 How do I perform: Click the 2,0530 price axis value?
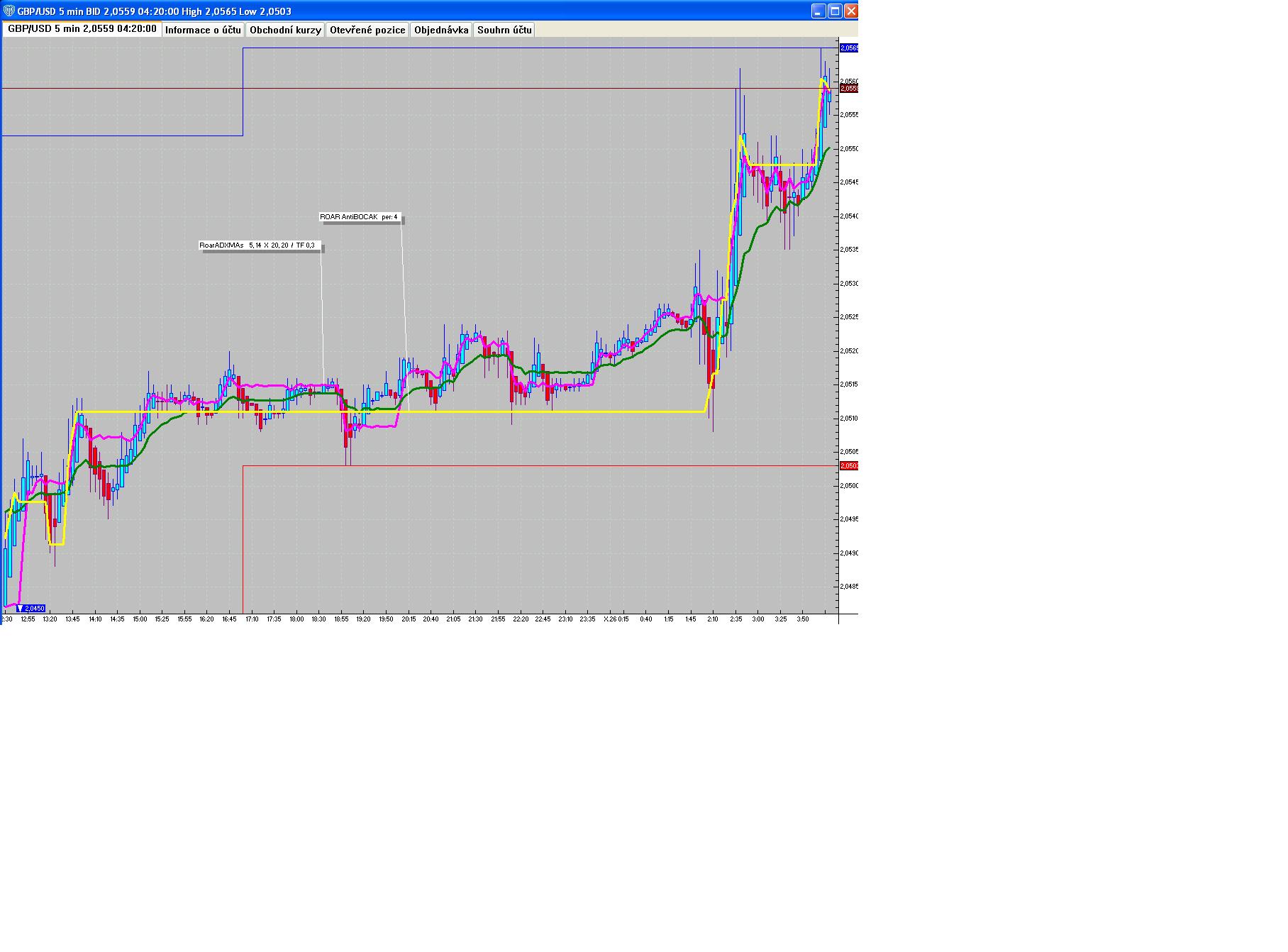(850, 284)
